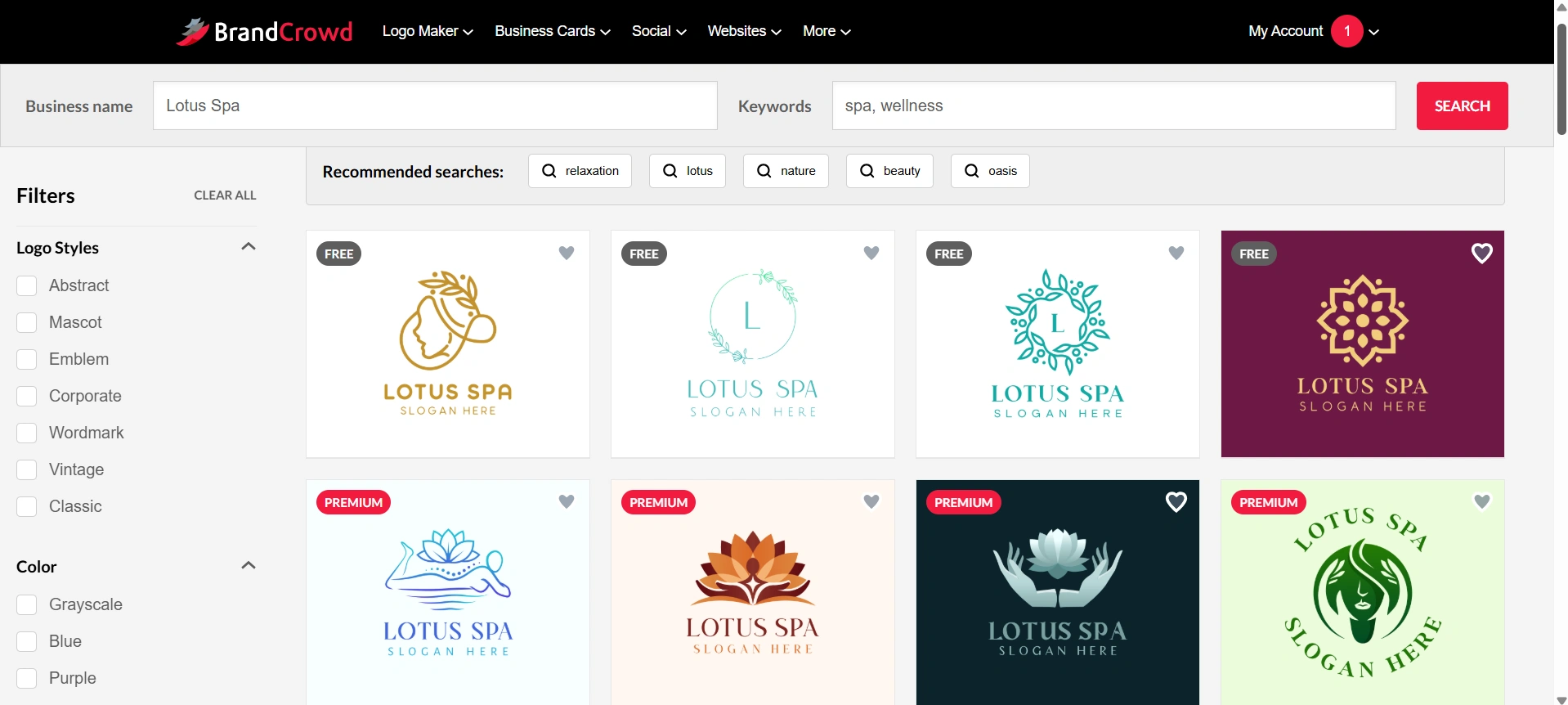Screen dimensions: 1568x705
Task: Click the red SEARCH button
Action: (1462, 106)
